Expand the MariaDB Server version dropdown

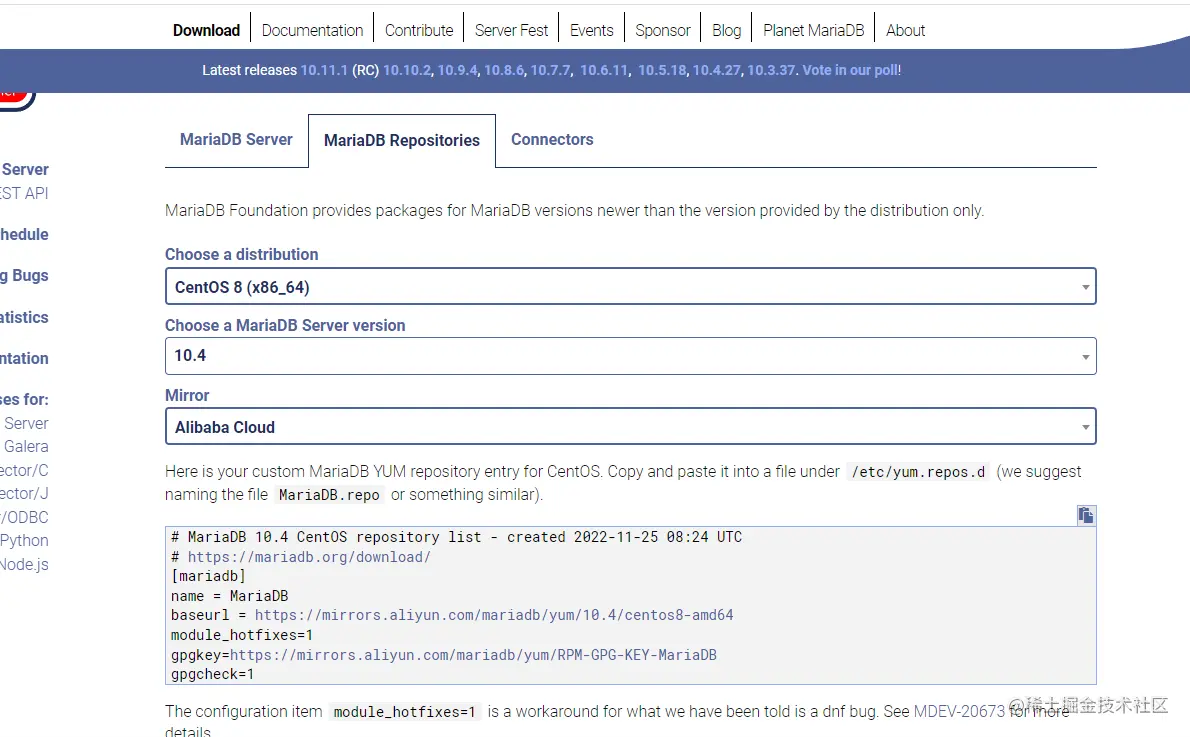pos(631,356)
